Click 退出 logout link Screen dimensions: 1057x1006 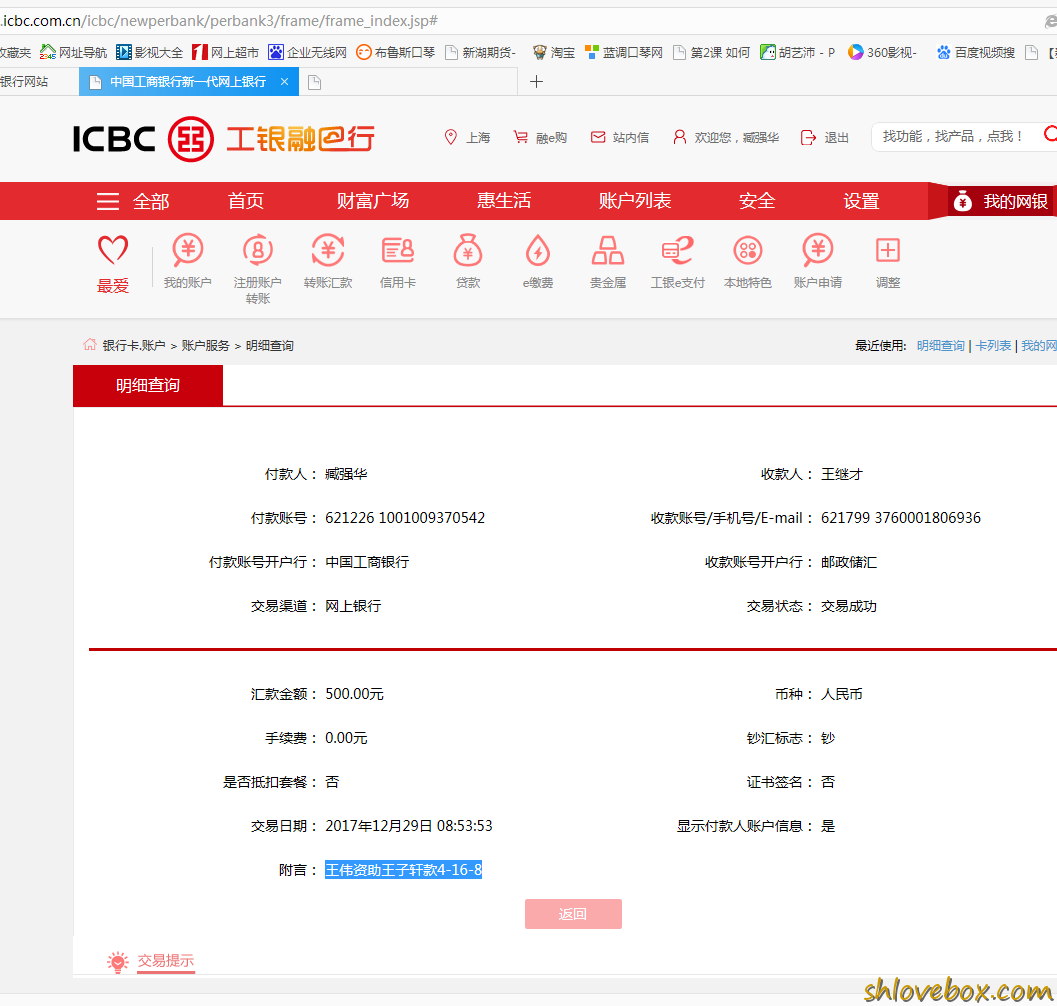pos(824,138)
